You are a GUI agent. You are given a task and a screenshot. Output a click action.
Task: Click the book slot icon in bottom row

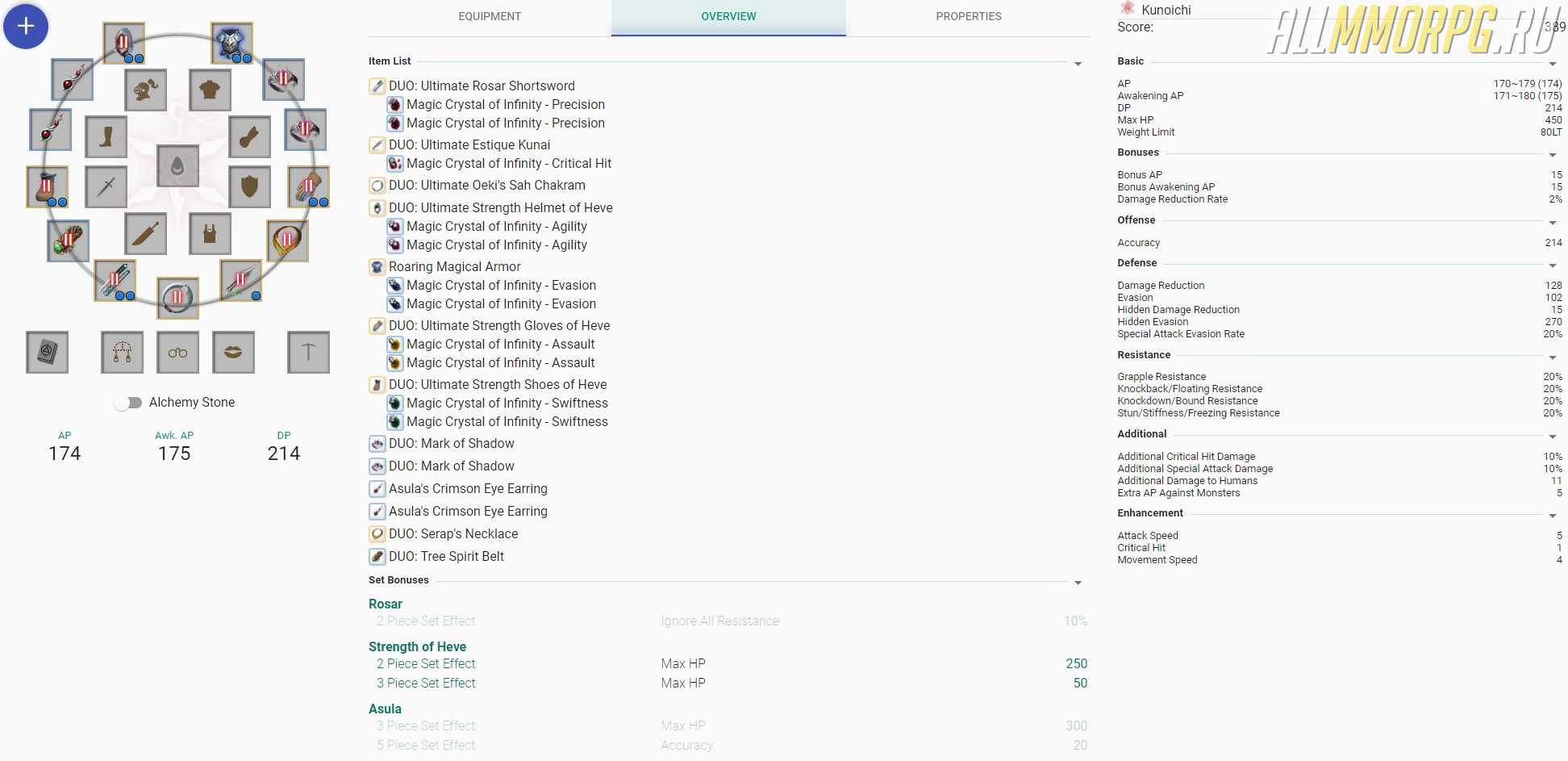[47, 352]
